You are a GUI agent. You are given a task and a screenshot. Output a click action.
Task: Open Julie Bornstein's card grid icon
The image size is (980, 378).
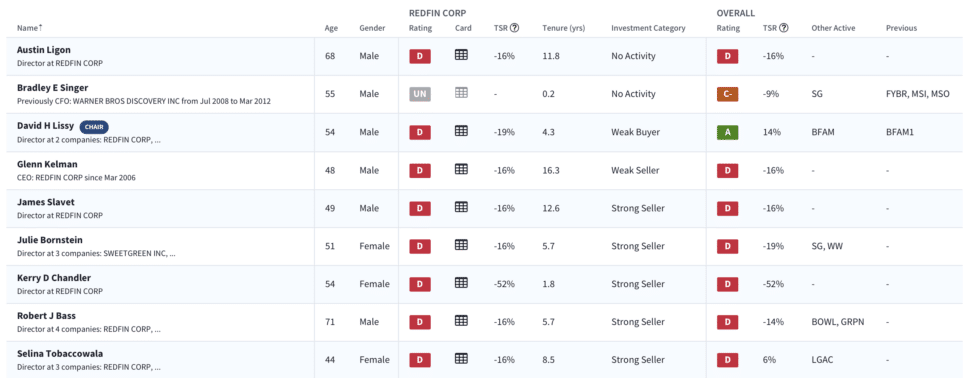click(461, 245)
